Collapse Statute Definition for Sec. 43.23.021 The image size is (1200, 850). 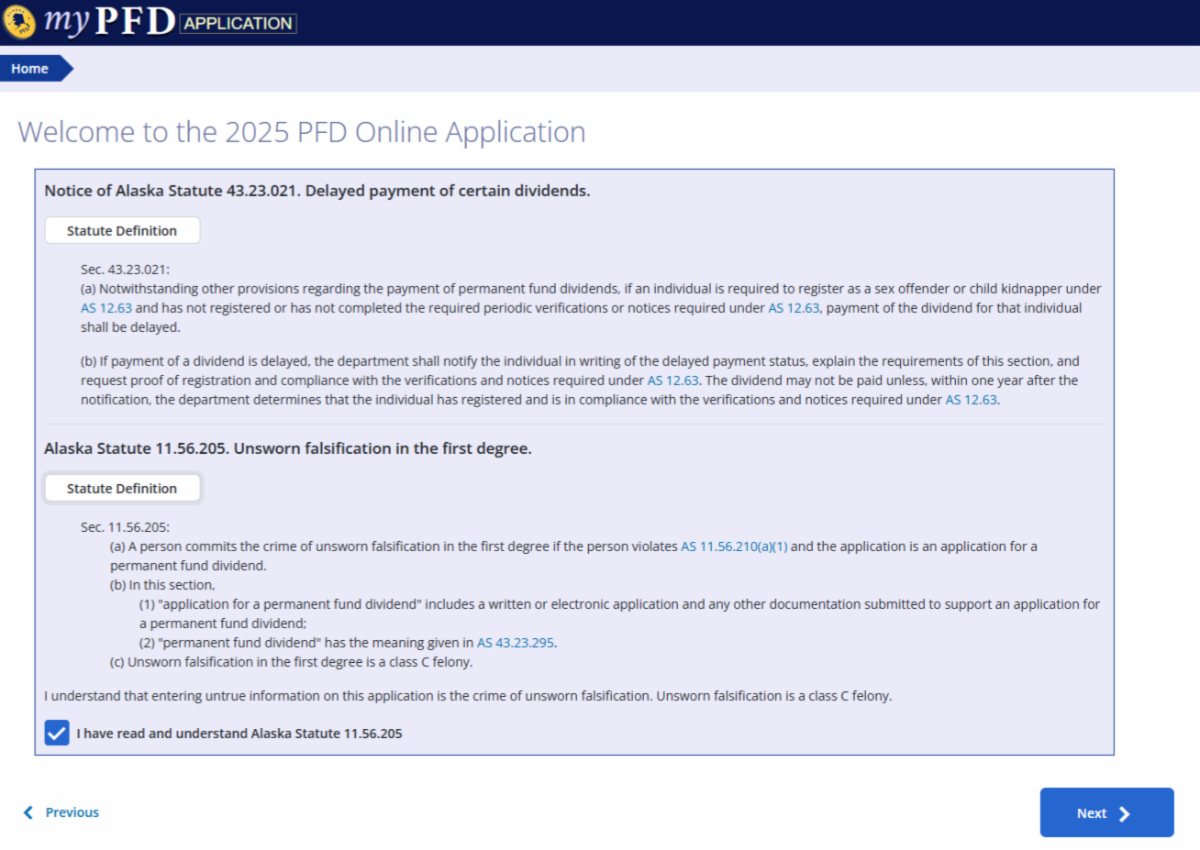[122, 231]
